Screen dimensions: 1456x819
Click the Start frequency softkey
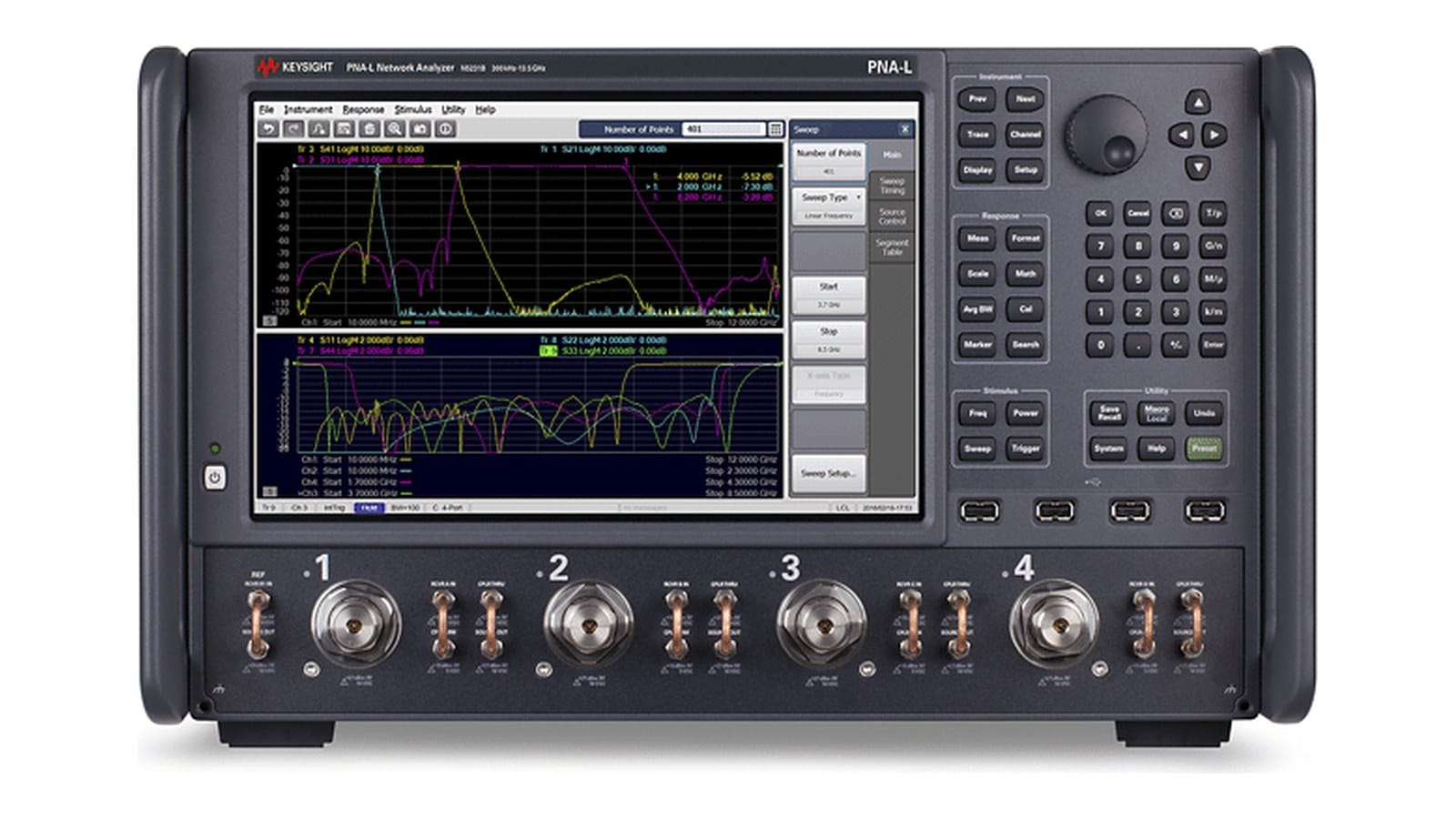click(828, 295)
